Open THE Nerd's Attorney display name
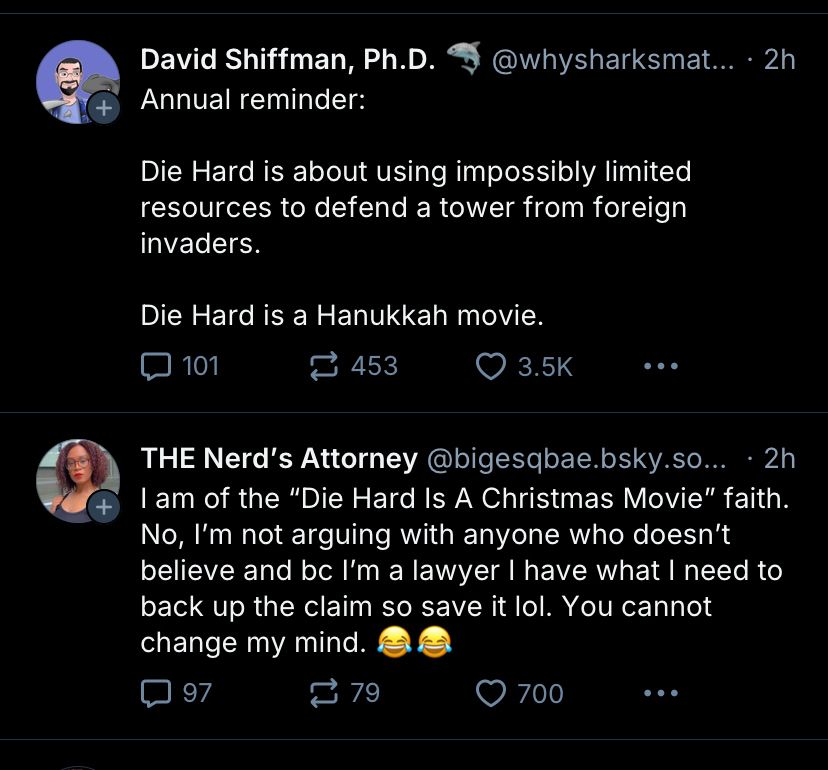This screenshot has width=828, height=770. (279, 458)
